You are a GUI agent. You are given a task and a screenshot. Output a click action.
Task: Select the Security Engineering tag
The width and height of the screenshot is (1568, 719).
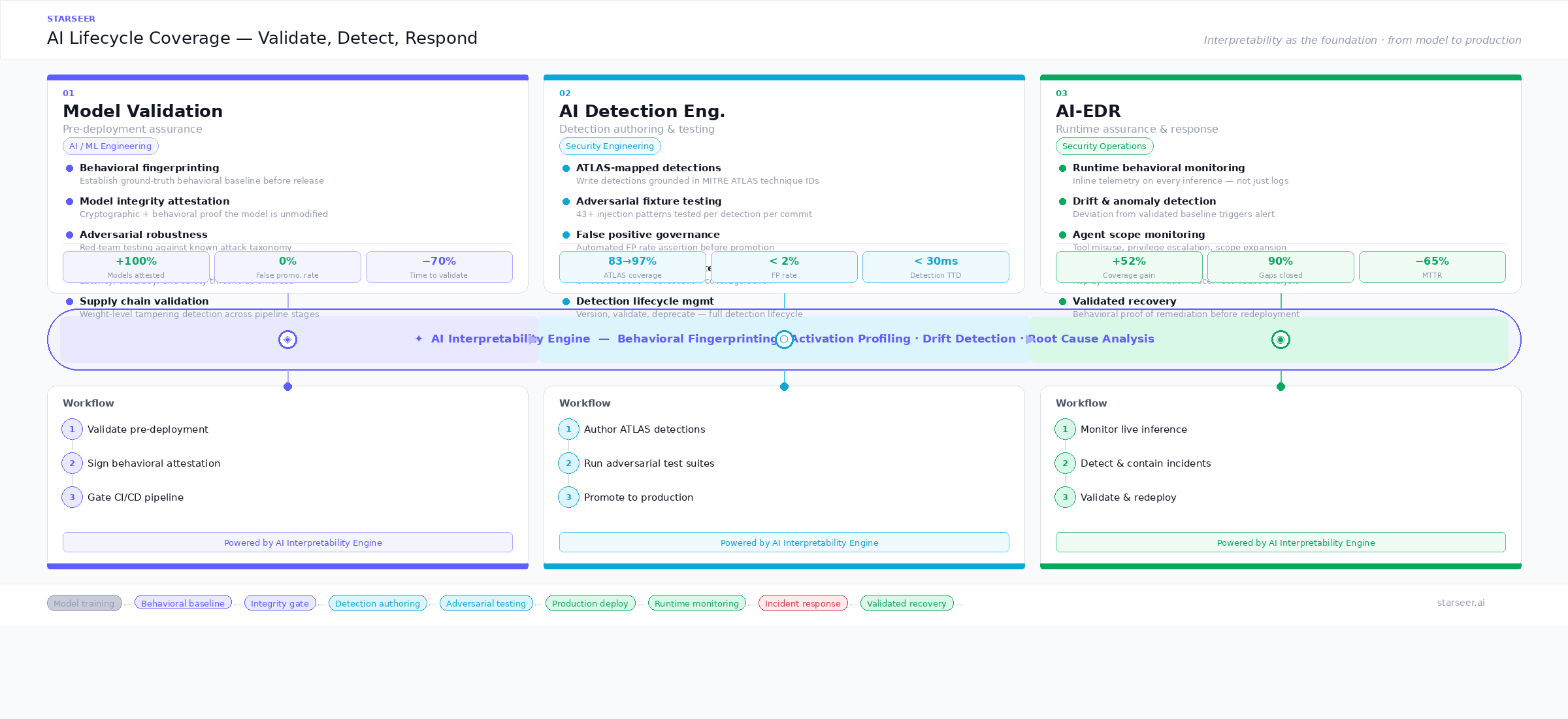pos(609,146)
